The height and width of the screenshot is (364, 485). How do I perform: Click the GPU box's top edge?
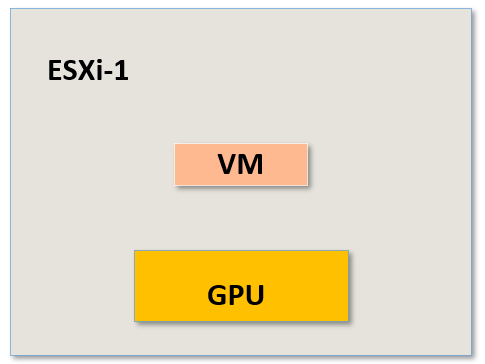[x=241, y=251]
